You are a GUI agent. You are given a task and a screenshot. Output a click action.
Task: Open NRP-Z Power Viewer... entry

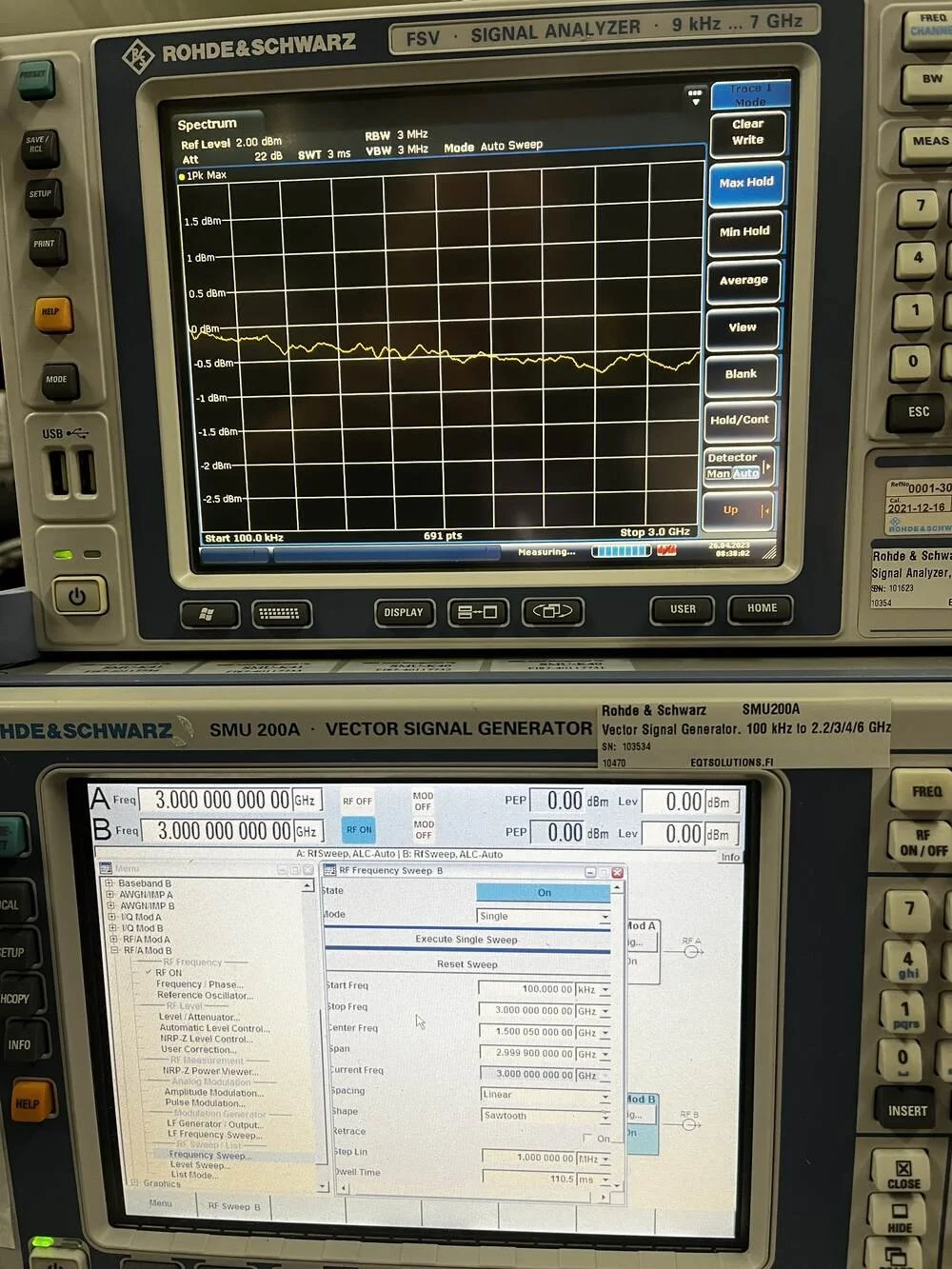point(210,1071)
